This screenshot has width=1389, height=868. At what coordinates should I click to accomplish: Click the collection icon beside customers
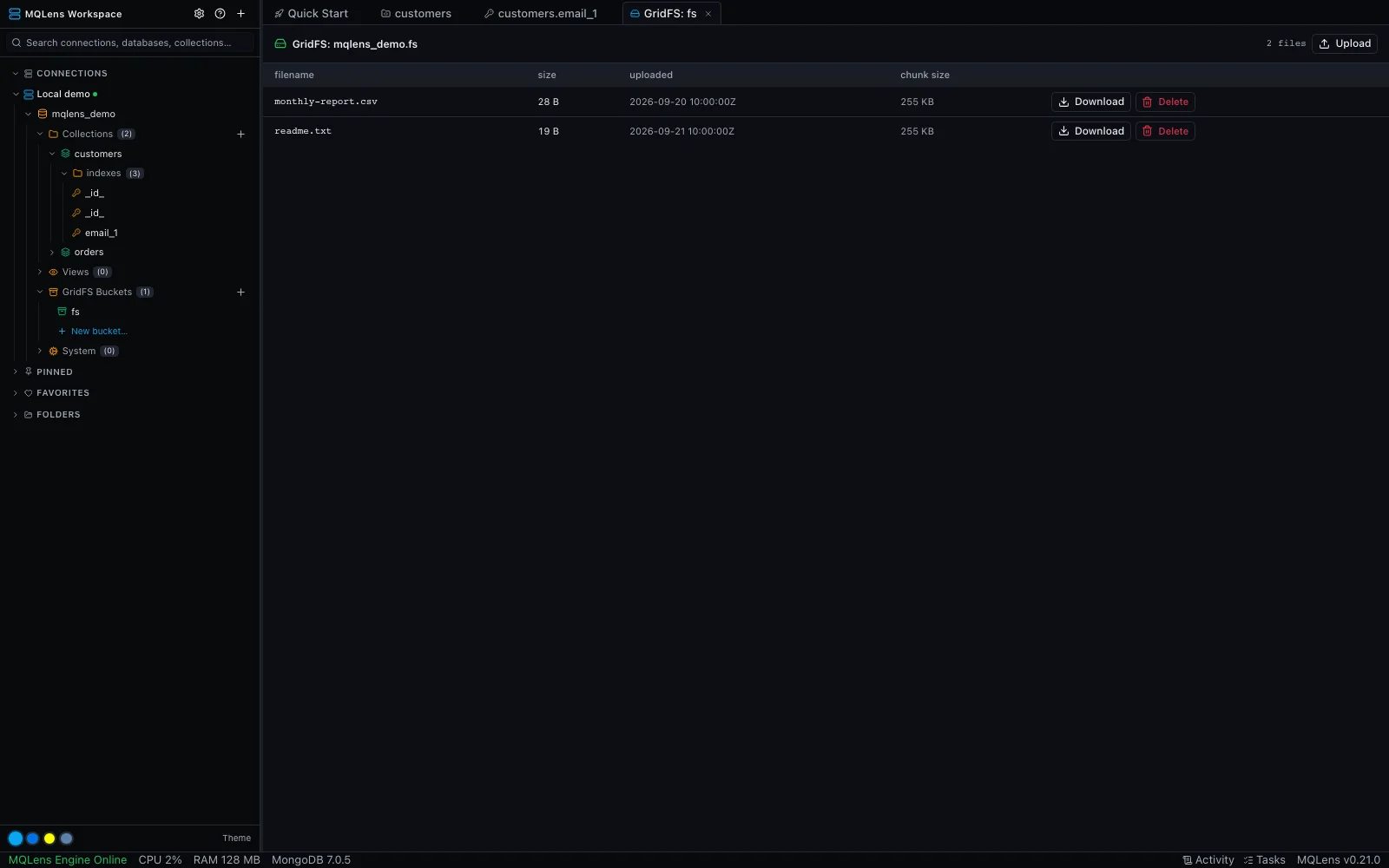65,155
